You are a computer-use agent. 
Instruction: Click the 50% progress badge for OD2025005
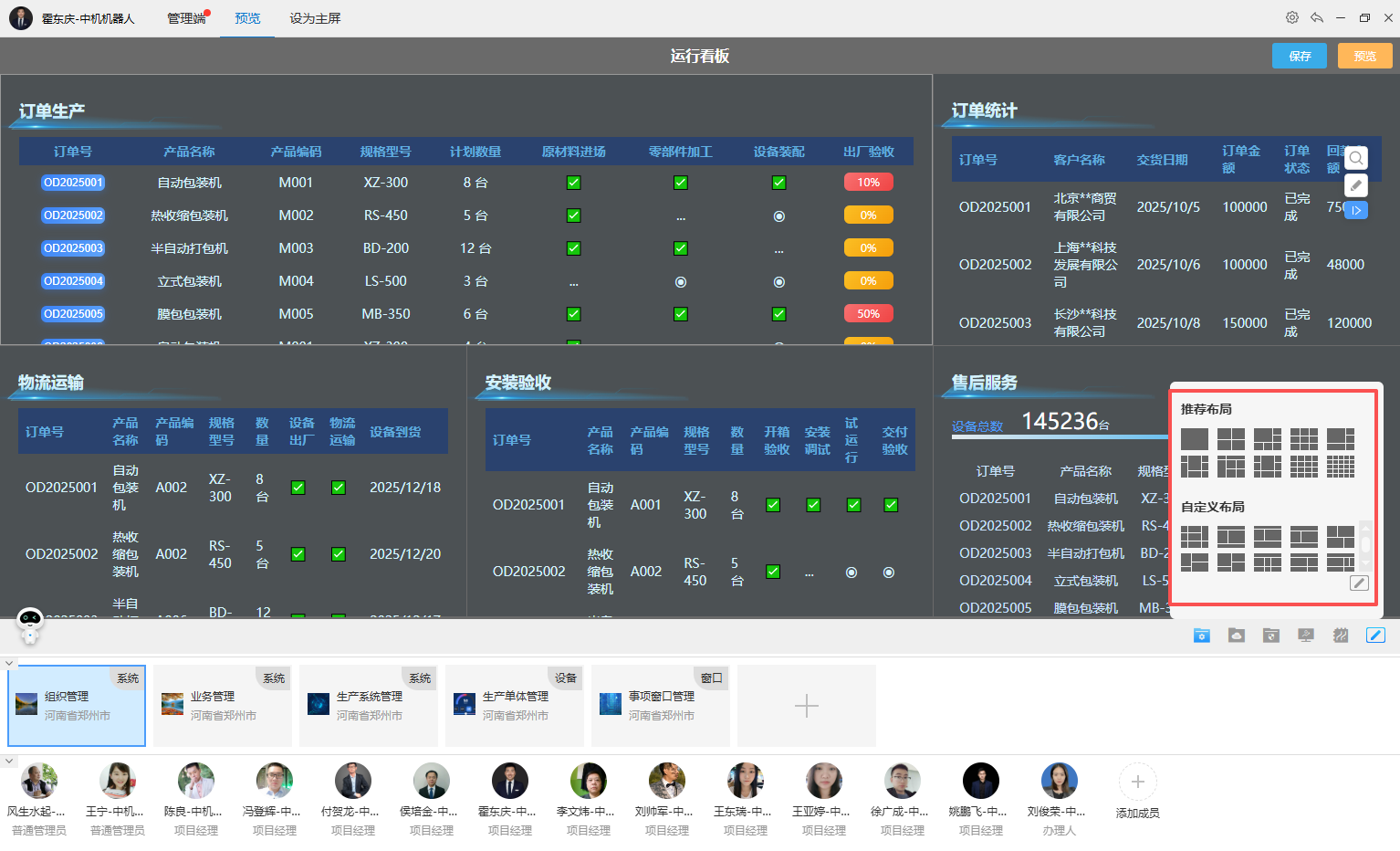tap(868, 314)
